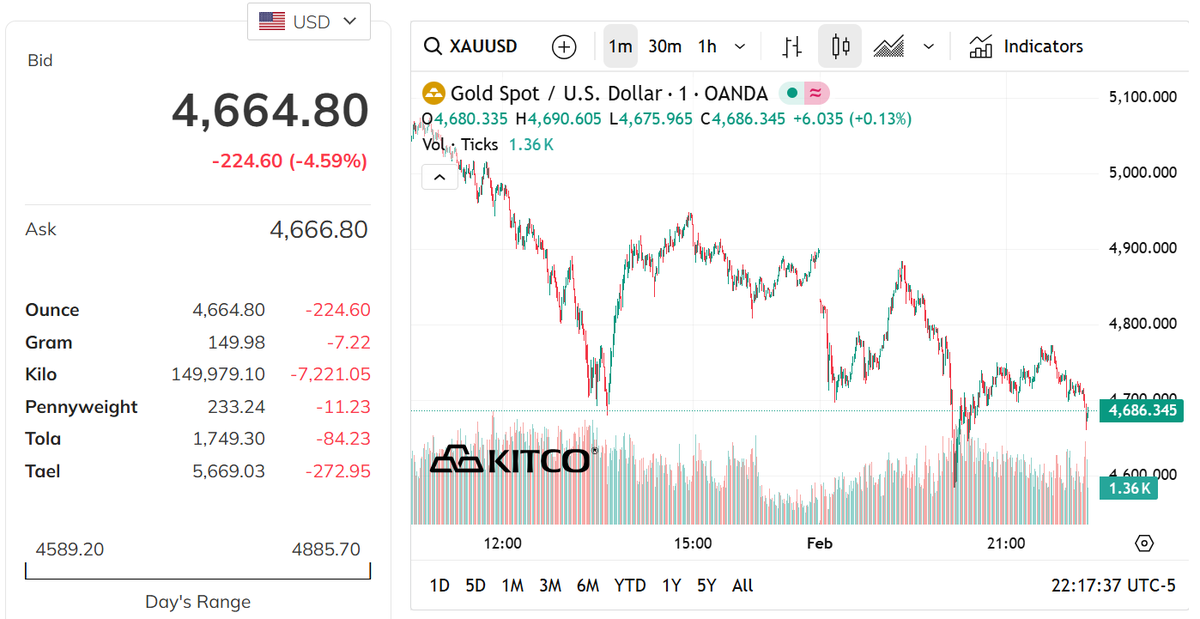Screen dimensions: 1200x619
Task: Click the chart settings gear icon
Action: (1145, 543)
